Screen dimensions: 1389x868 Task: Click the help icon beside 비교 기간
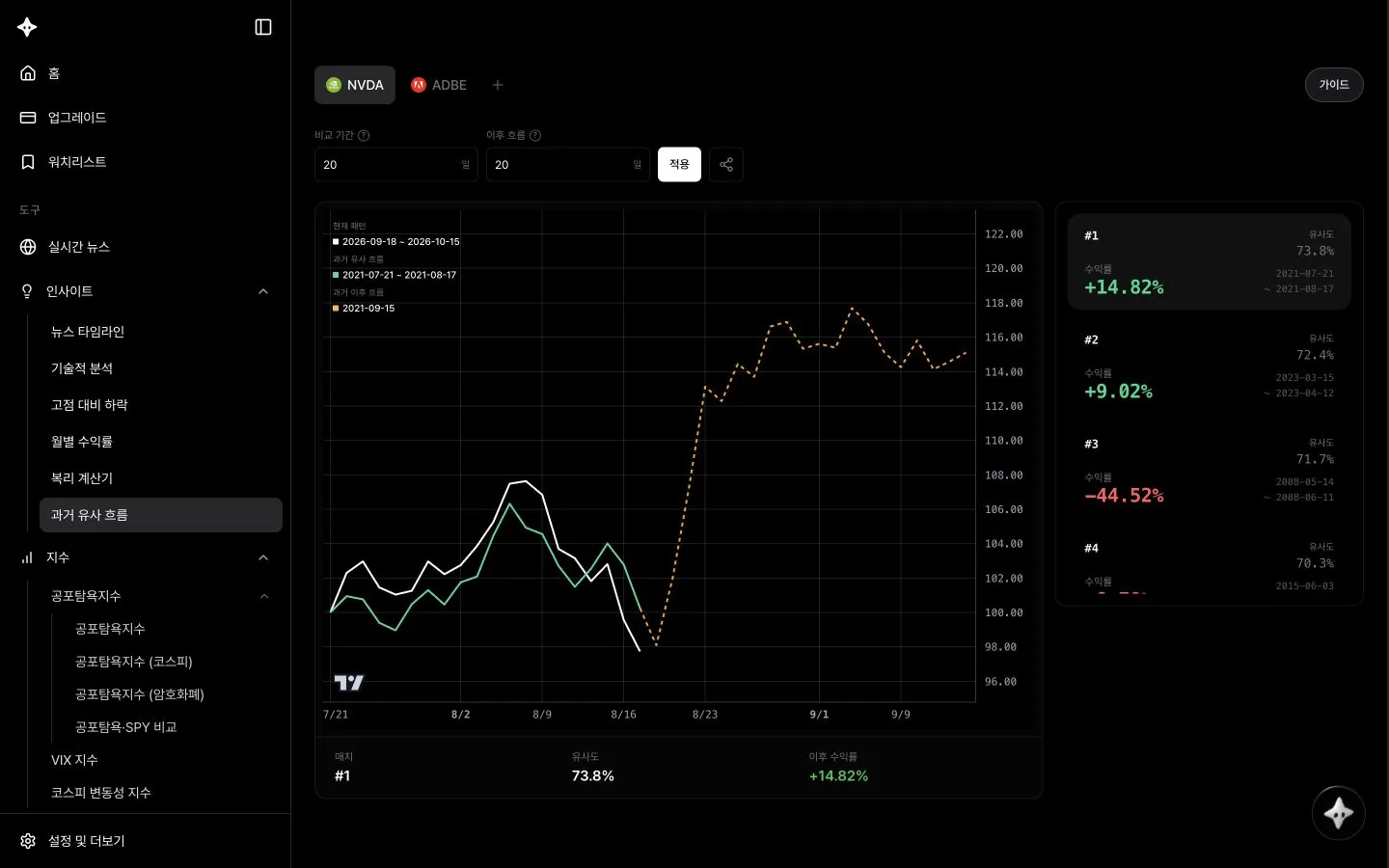point(364,136)
